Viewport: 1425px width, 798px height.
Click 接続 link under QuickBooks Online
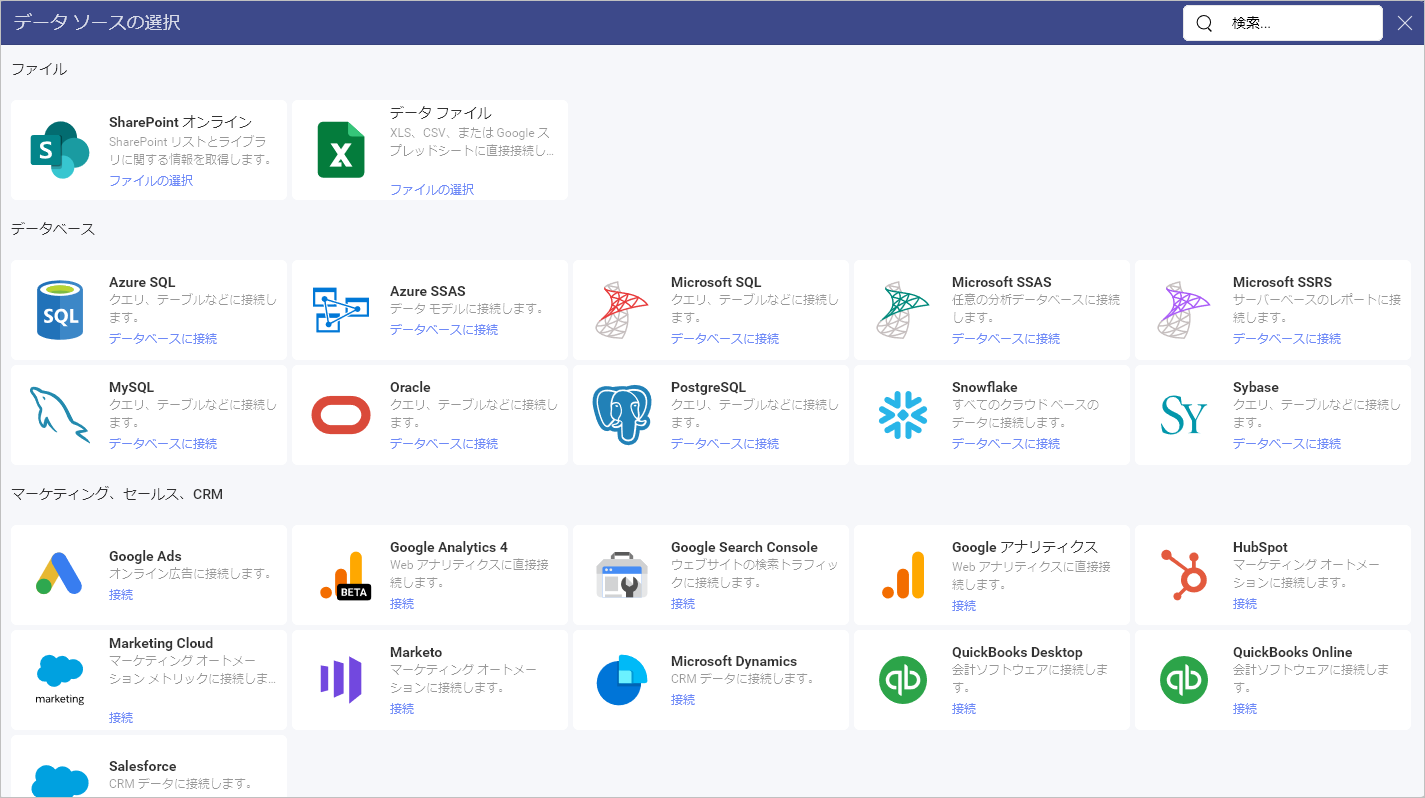[1245, 709]
